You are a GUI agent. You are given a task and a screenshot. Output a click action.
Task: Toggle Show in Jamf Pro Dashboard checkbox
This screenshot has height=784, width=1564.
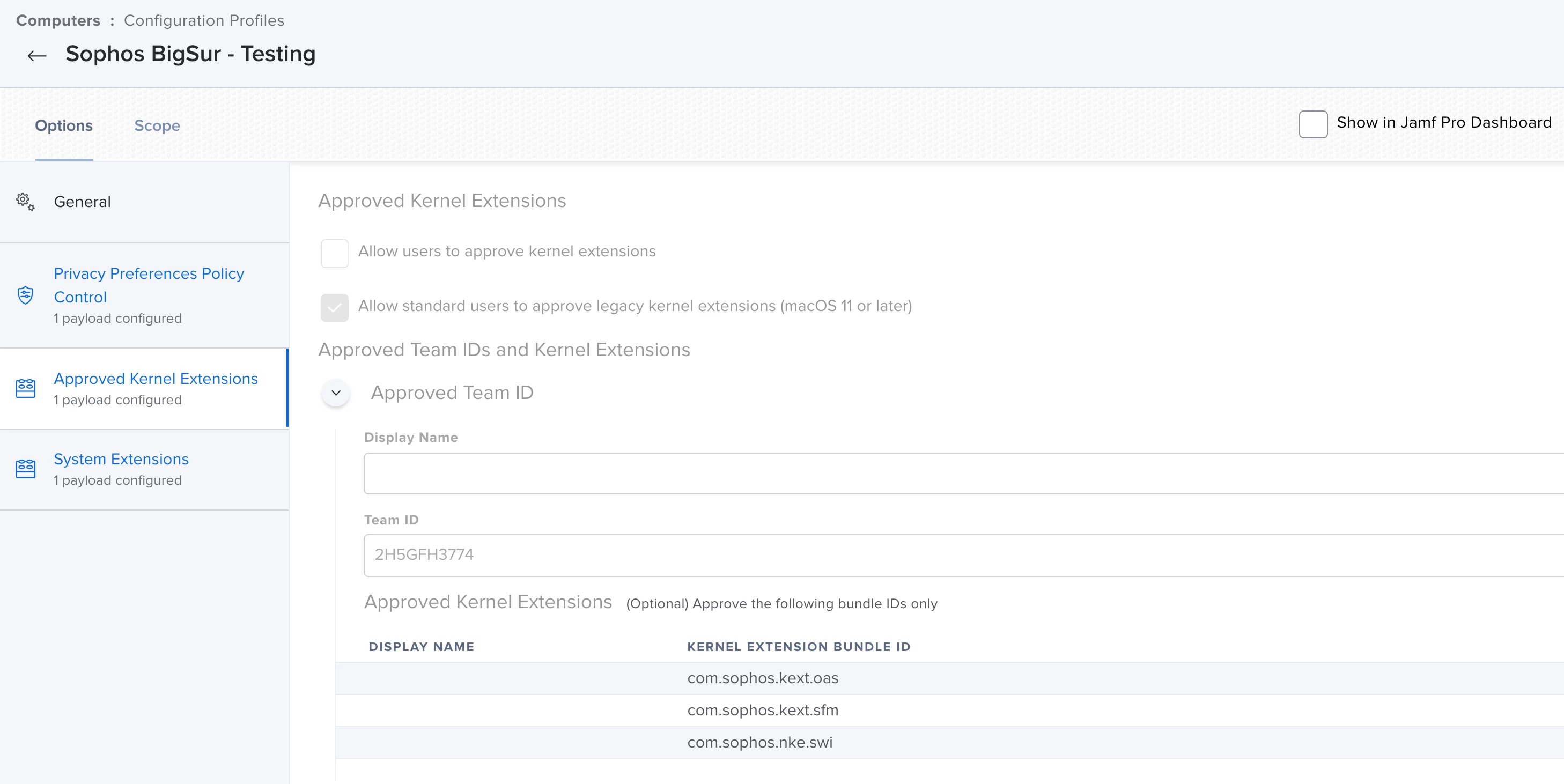(1312, 124)
